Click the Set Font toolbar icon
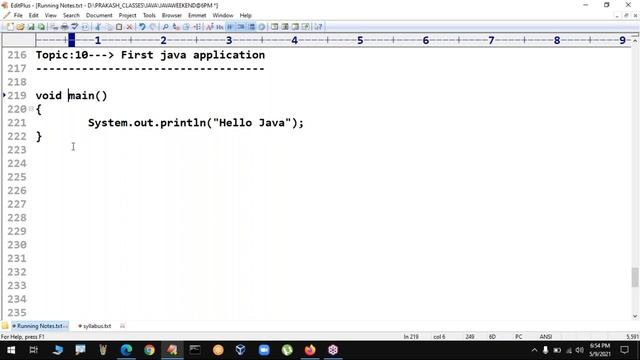 pos(209,27)
